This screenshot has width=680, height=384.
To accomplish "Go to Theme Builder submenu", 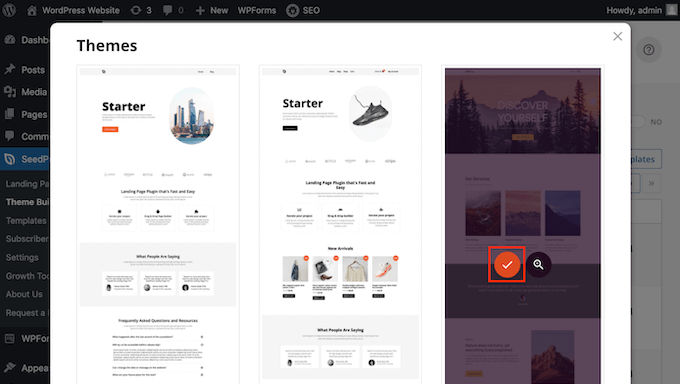I will coord(27,202).
